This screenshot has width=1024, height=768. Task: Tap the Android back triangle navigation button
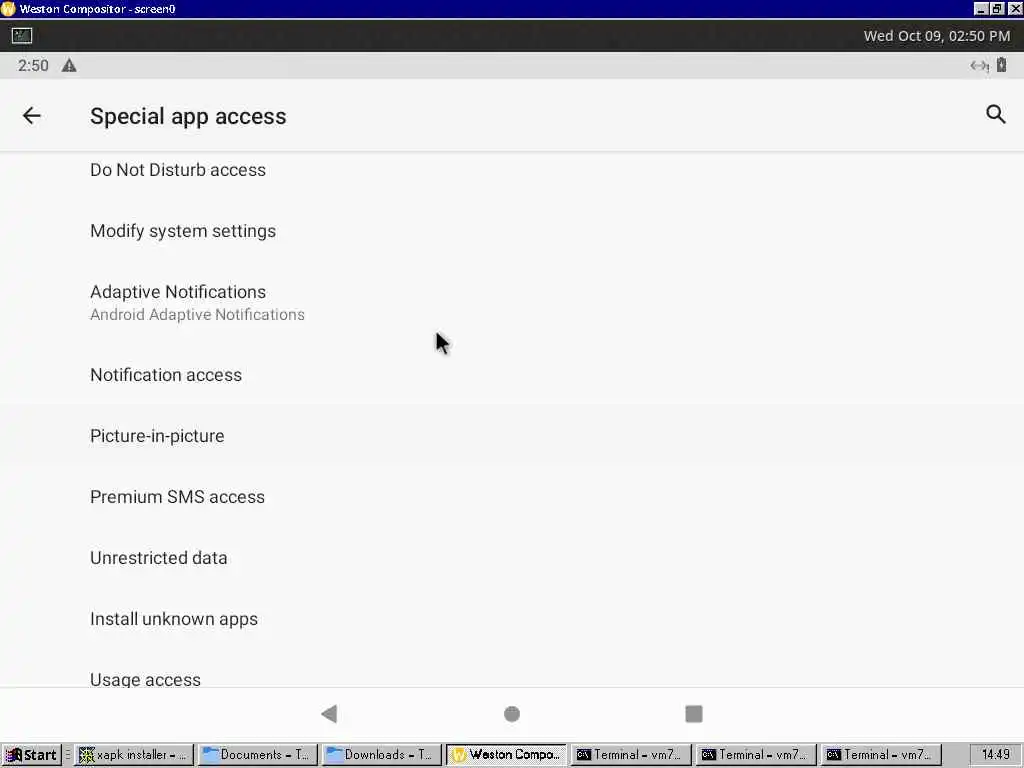329,714
